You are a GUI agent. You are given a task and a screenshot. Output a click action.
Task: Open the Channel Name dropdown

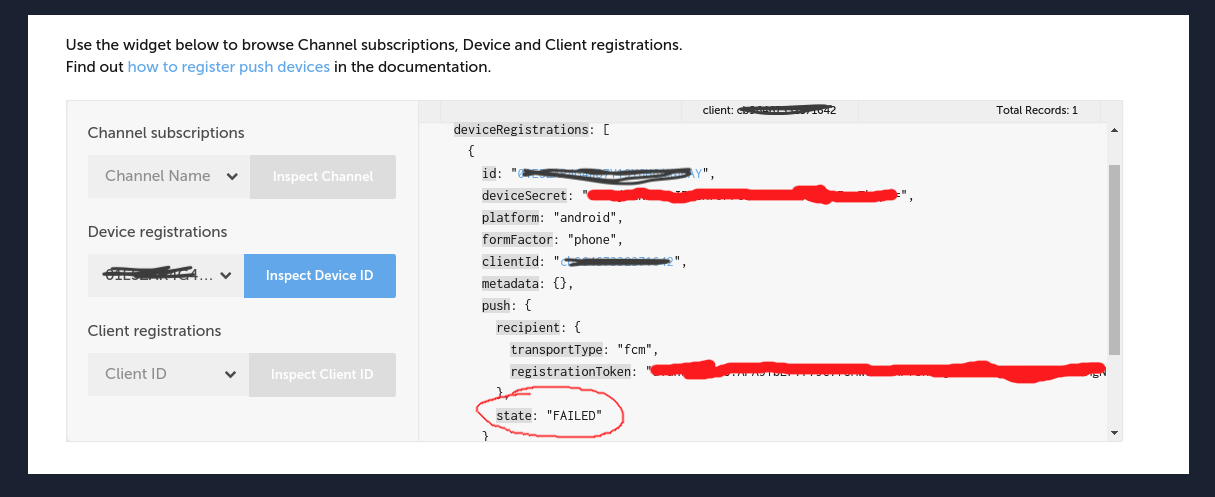pyautogui.click(x=169, y=176)
